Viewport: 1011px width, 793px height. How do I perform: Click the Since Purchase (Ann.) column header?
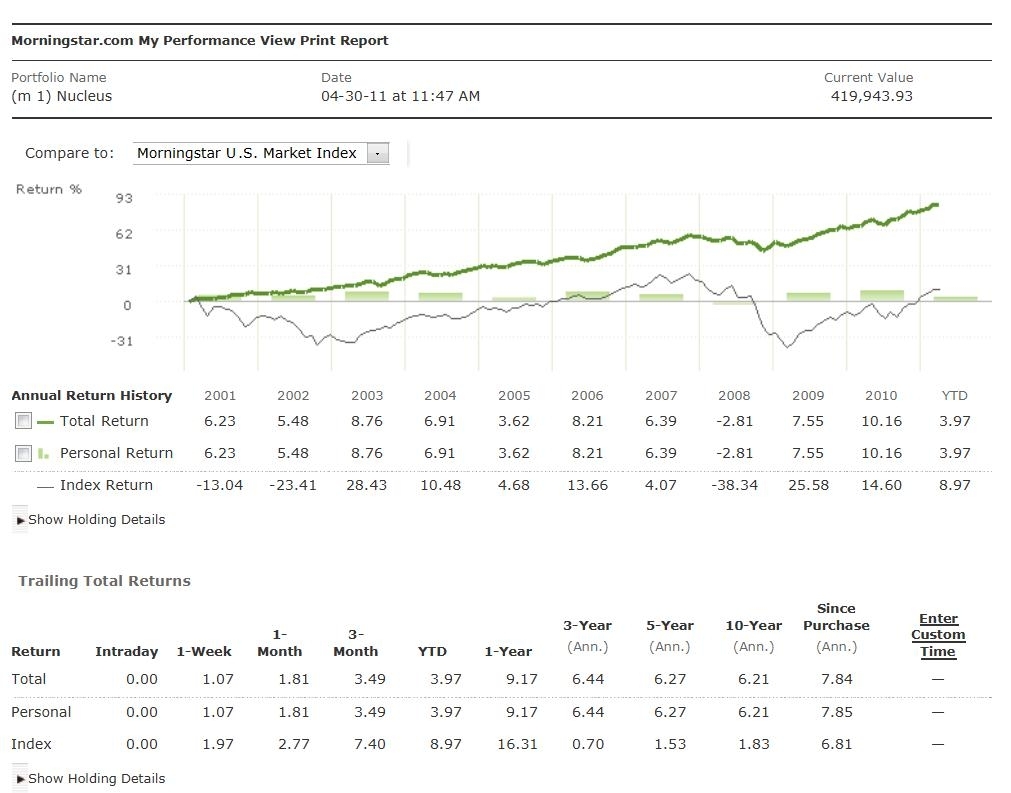[836, 627]
